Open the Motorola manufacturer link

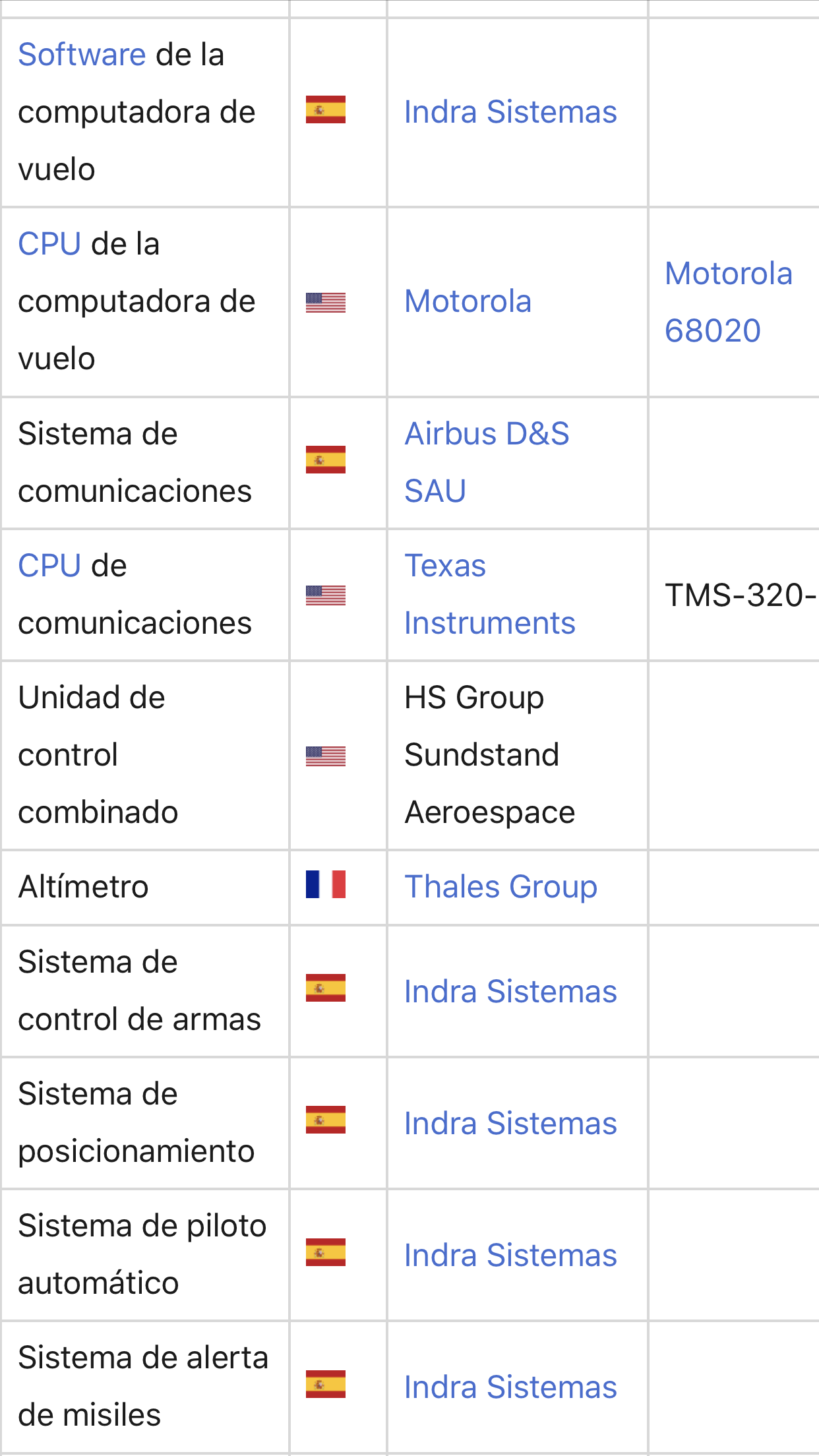pos(468,301)
